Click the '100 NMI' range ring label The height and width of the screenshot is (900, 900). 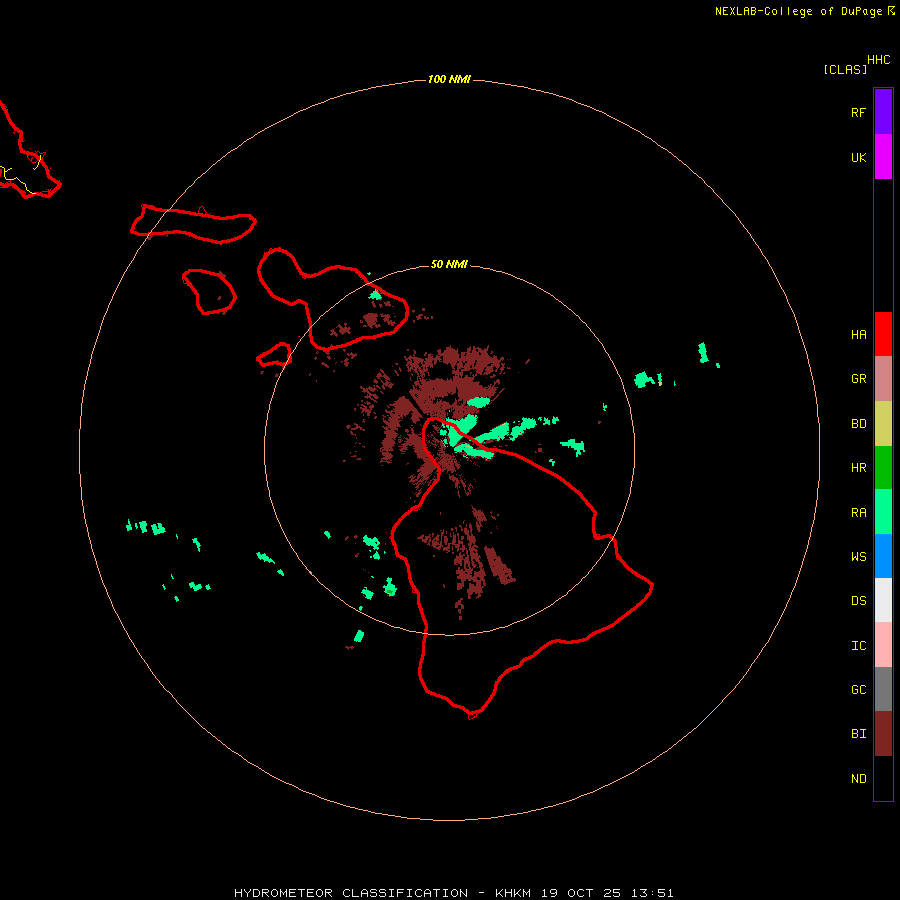tap(449, 79)
